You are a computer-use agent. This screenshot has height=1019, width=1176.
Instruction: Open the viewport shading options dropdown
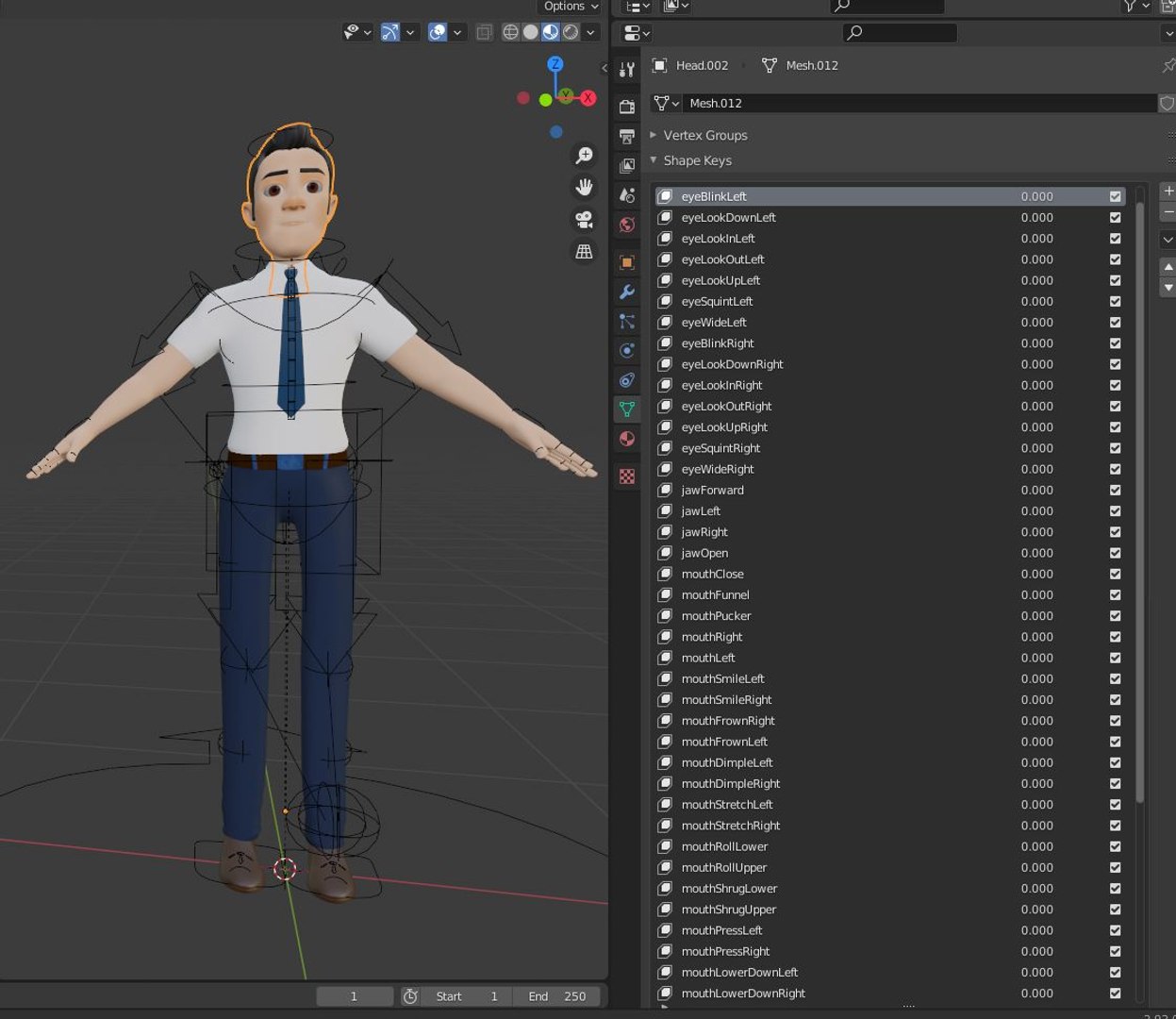[x=591, y=32]
